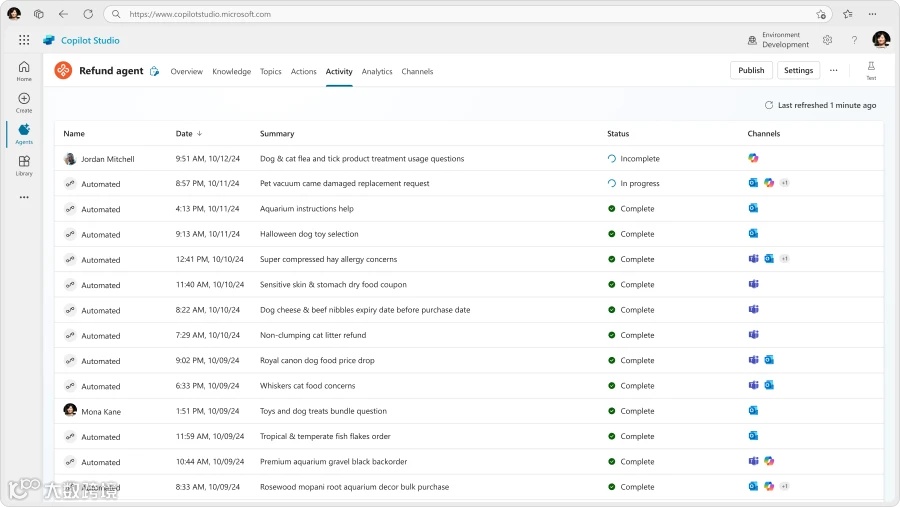Screen dimensions: 900x507
Task: Expand the +1 channels badge on Pet vacuum row
Action: tap(785, 183)
